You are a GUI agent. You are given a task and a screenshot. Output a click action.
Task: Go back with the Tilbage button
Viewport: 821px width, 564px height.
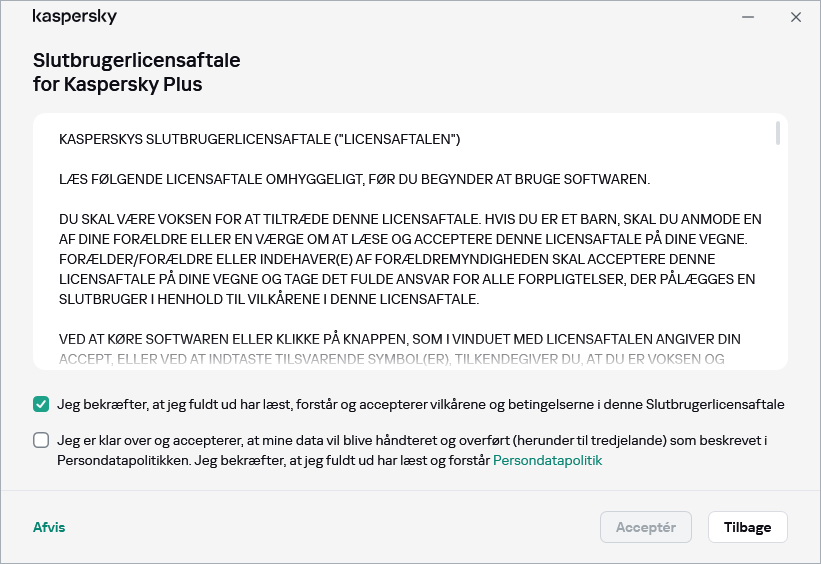(747, 527)
